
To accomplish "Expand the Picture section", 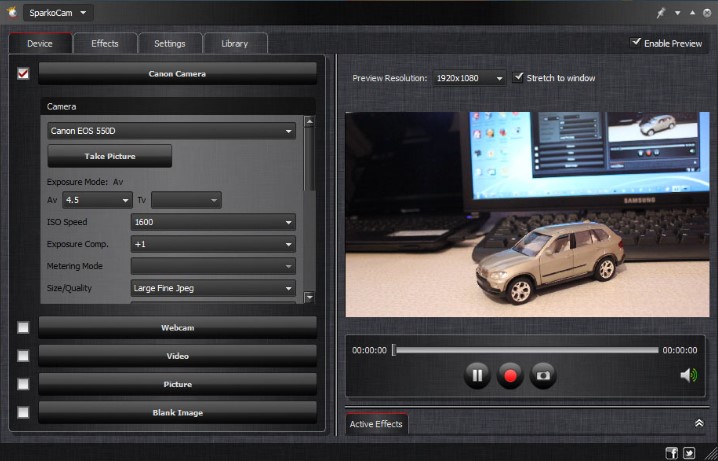I will [178, 384].
